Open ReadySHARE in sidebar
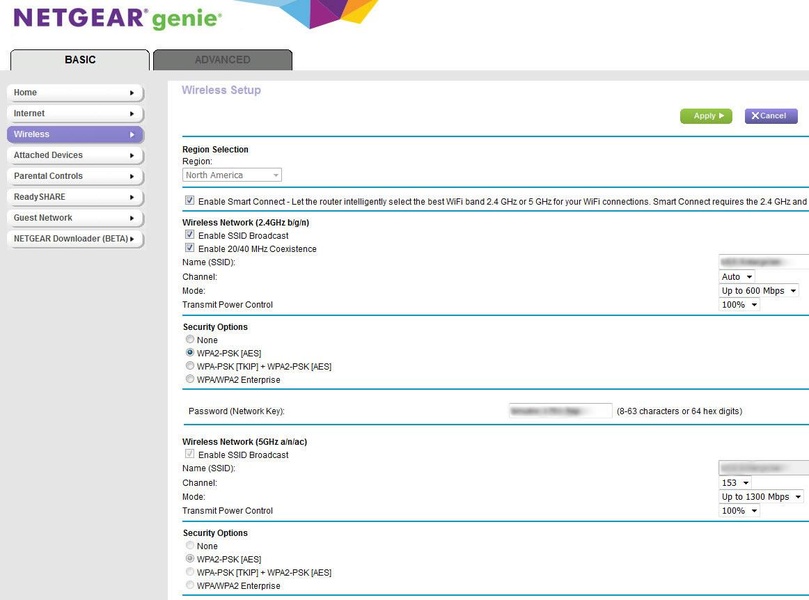The height and width of the screenshot is (600, 809). click(75, 197)
